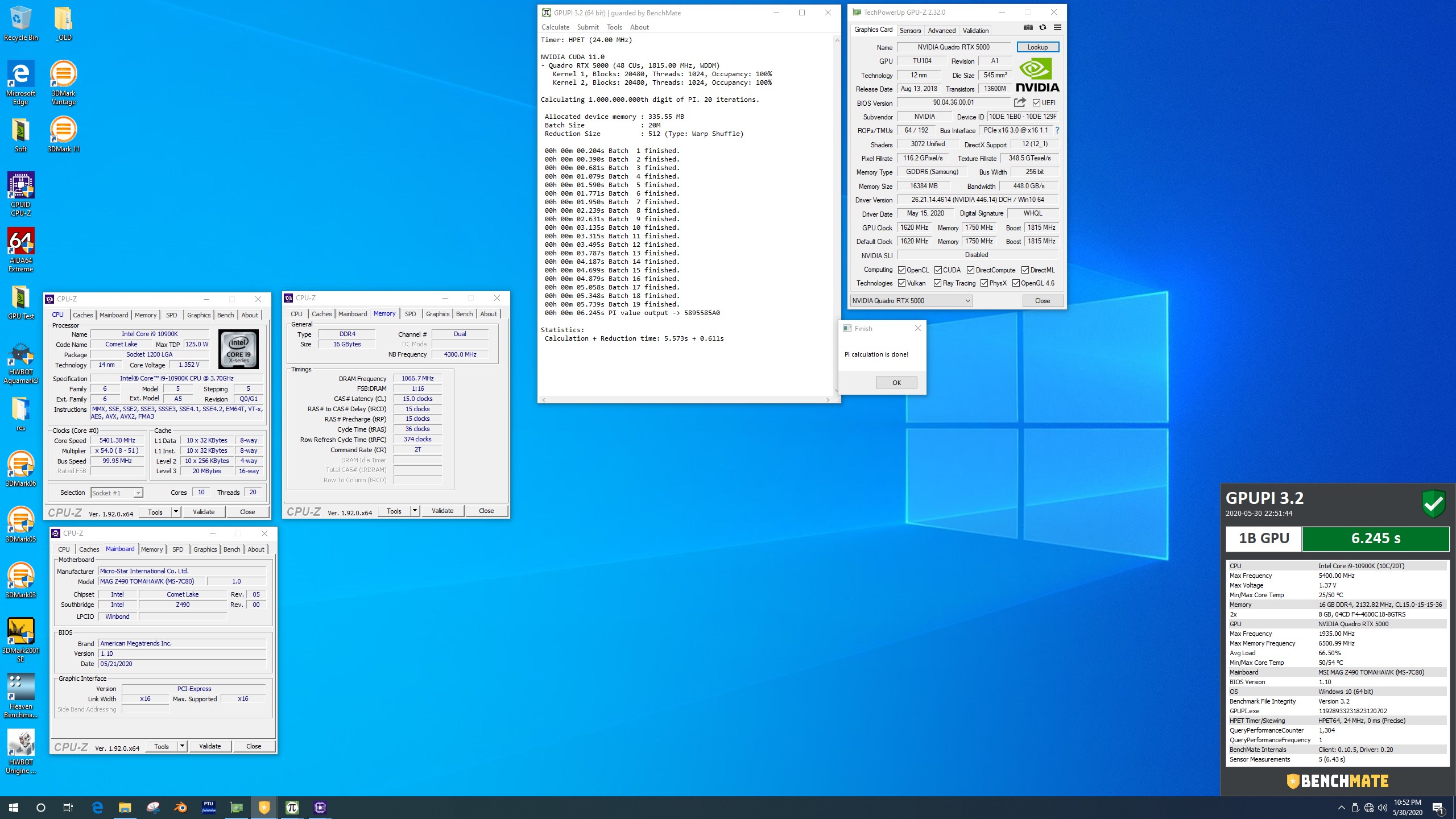Launch 3DMark03 desktop icon
This screenshot has height=819, width=1456.
[x=21, y=580]
